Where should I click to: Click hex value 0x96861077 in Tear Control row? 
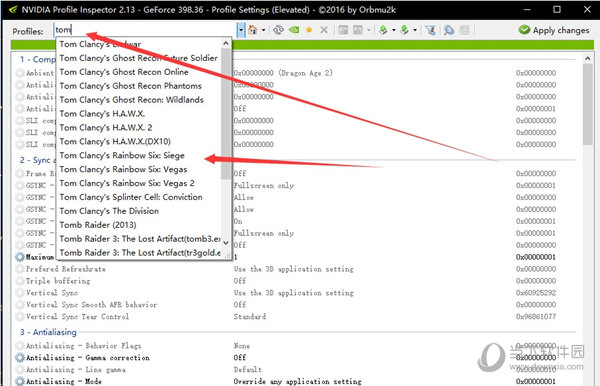[536, 316]
